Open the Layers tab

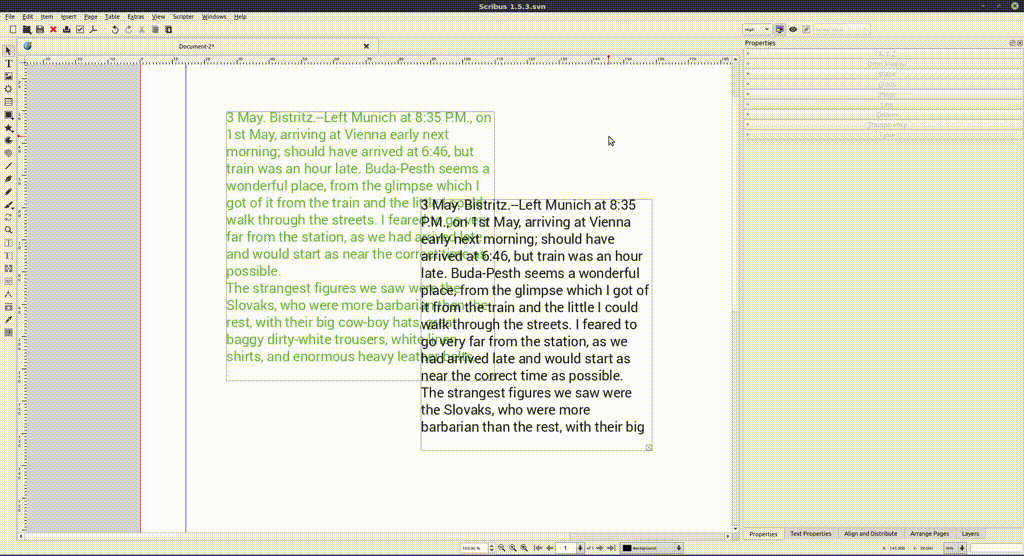[970, 534]
